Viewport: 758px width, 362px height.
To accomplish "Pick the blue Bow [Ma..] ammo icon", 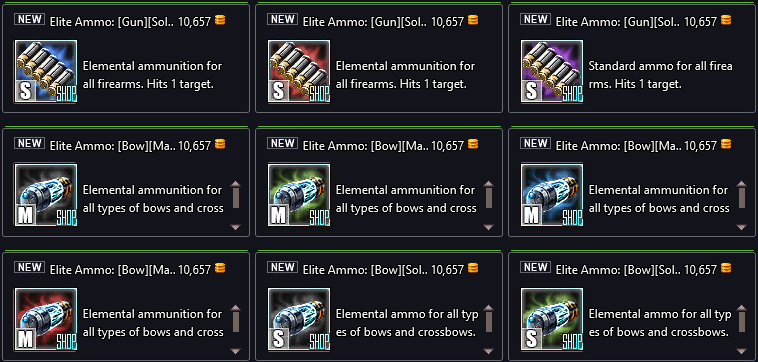I will point(552,195).
